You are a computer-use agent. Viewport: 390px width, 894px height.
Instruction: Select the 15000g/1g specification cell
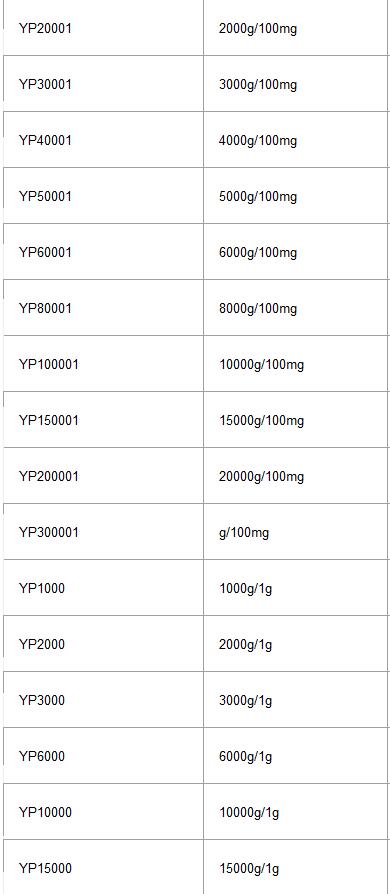(296, 867)
